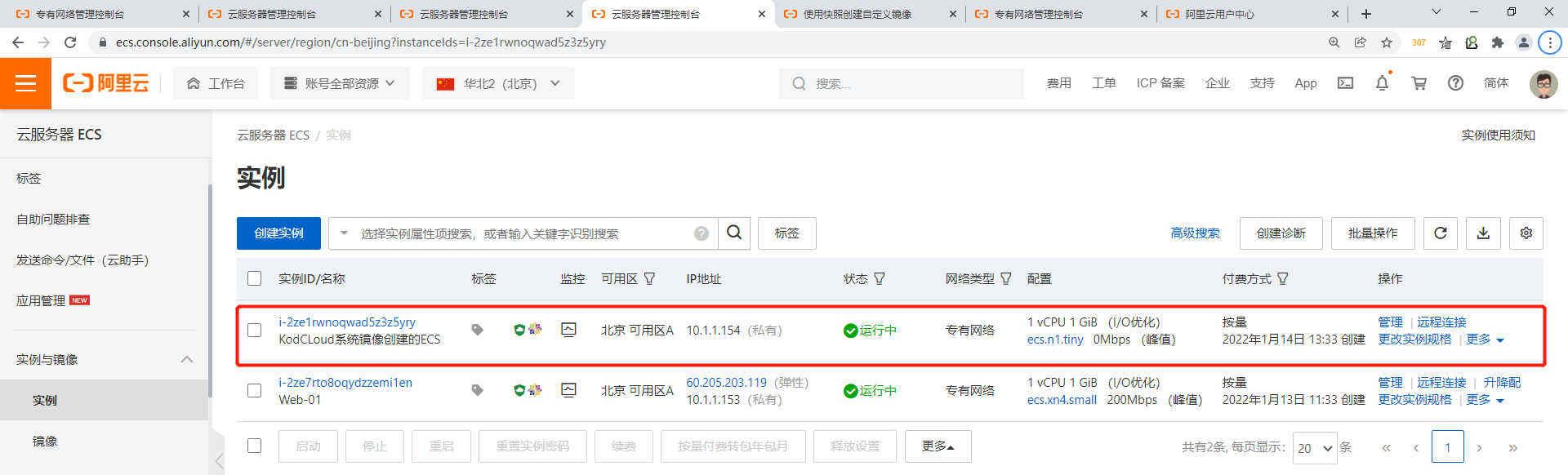
Task: Click the 创建诊断 button
Action: [1281, 233]
